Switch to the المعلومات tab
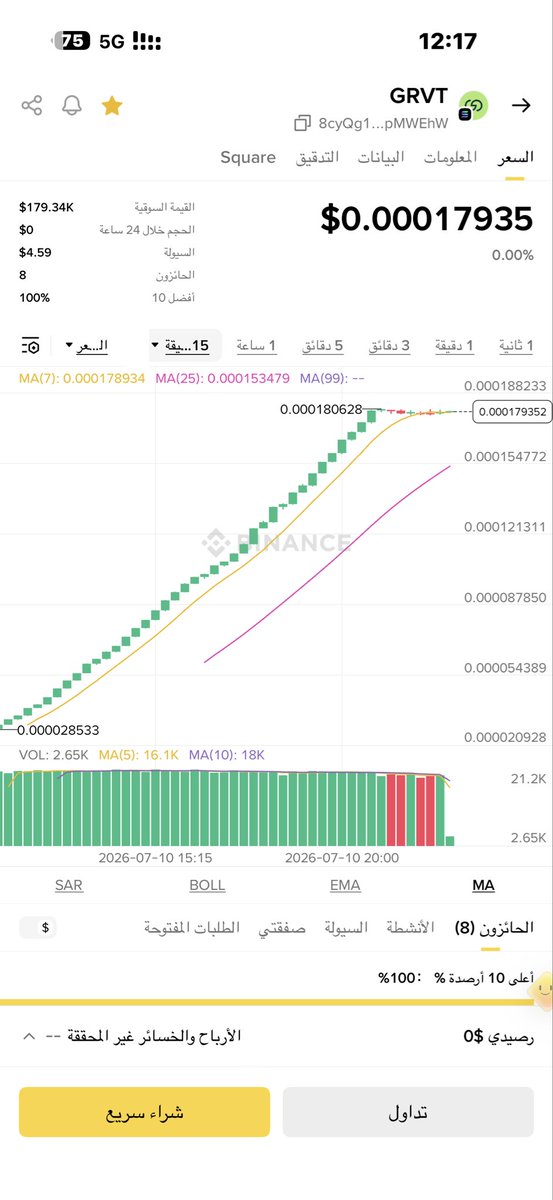This screenshot has height=1200, width=553. tap(450, 157)
